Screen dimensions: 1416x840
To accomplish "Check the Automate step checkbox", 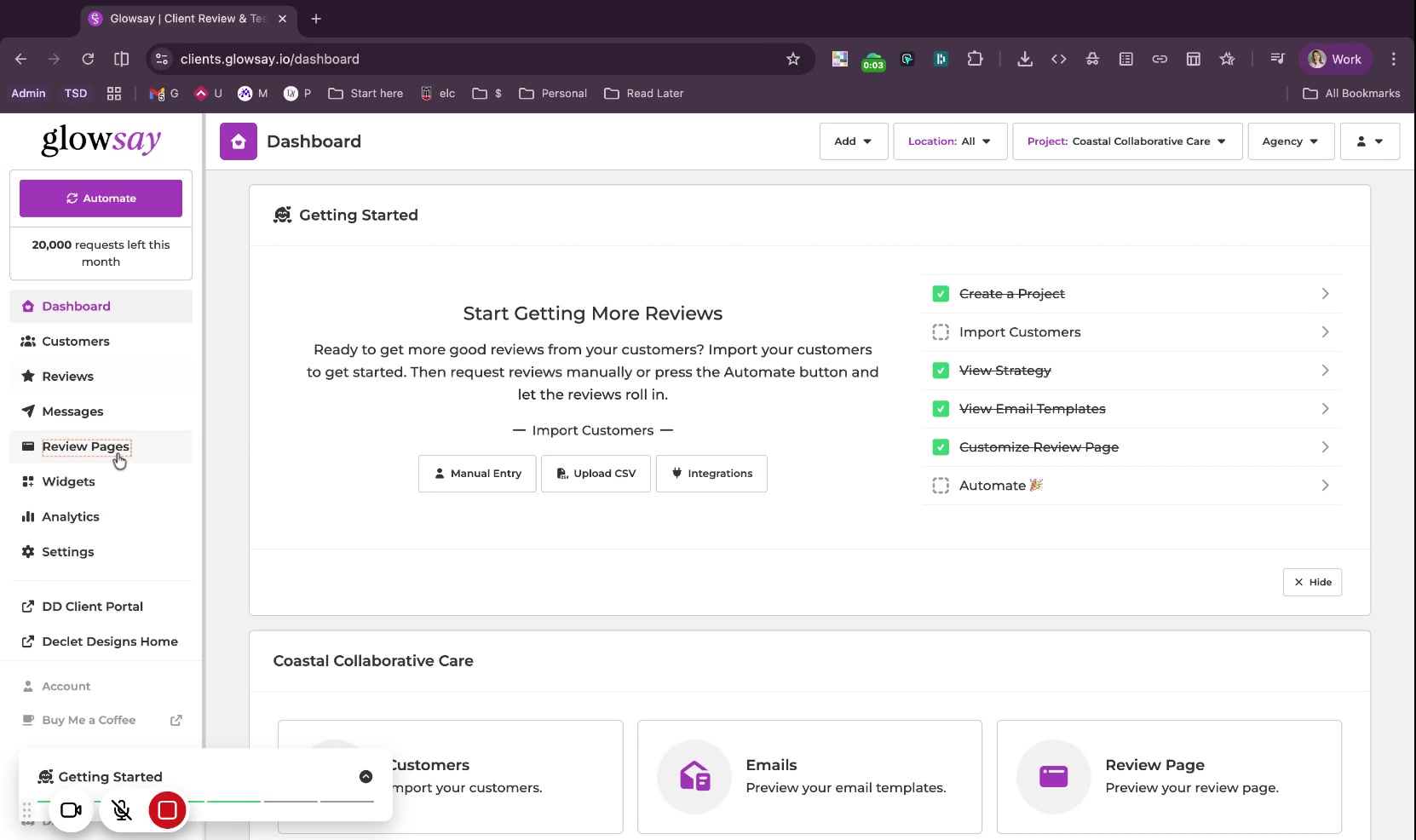I will [x=941, y=486].
